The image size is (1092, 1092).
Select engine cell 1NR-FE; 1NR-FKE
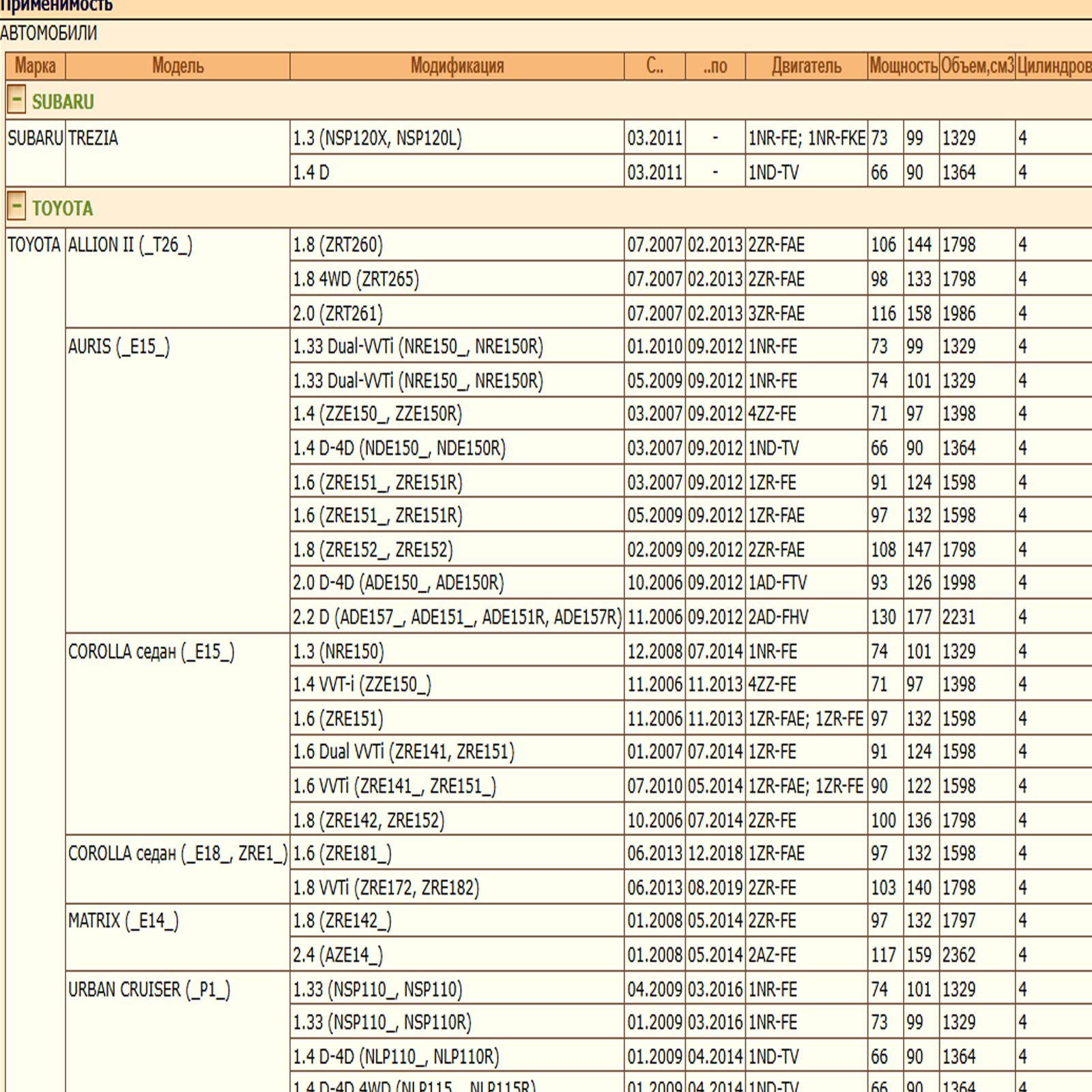(x=807, y=139)
